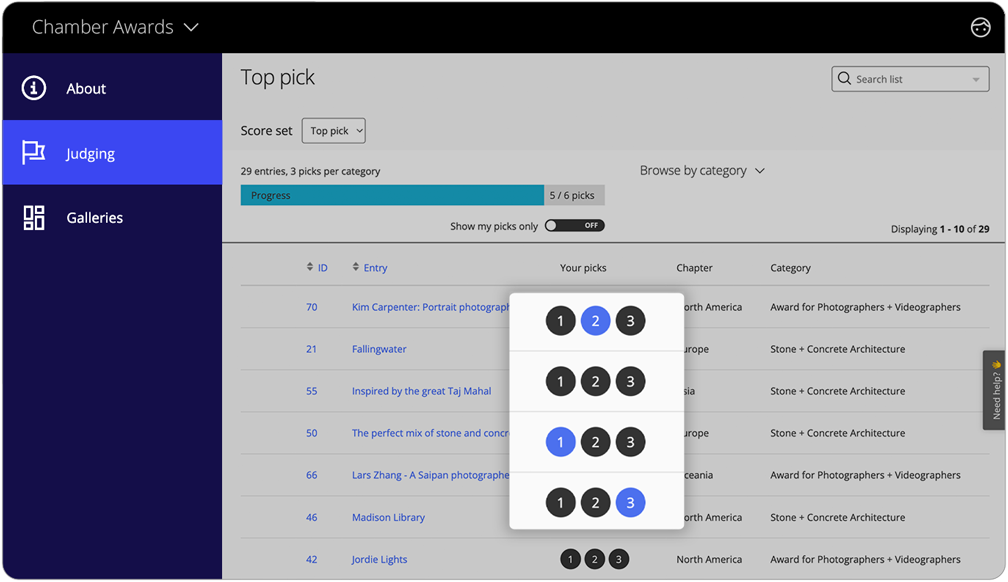The width and height of the screenshot is (1008, 582).
Task: Open the Fallingwater entry link
Action: (380, 349)
